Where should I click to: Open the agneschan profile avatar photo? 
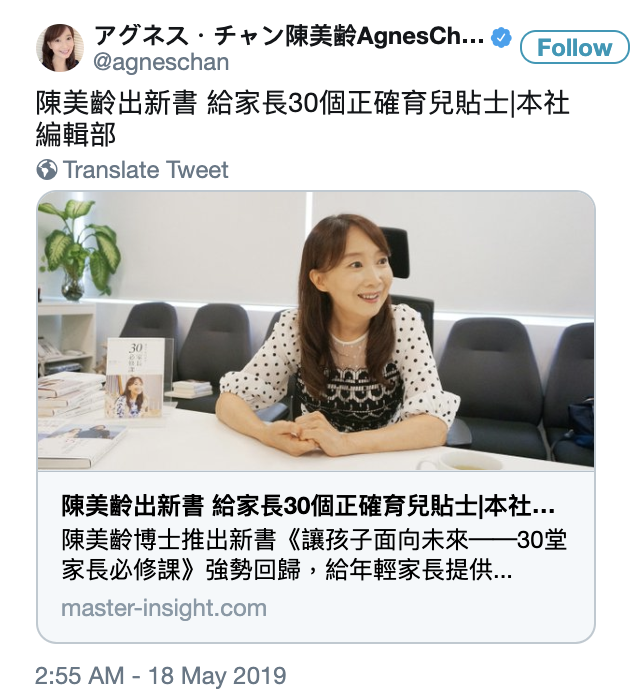[x=60, y=48]
